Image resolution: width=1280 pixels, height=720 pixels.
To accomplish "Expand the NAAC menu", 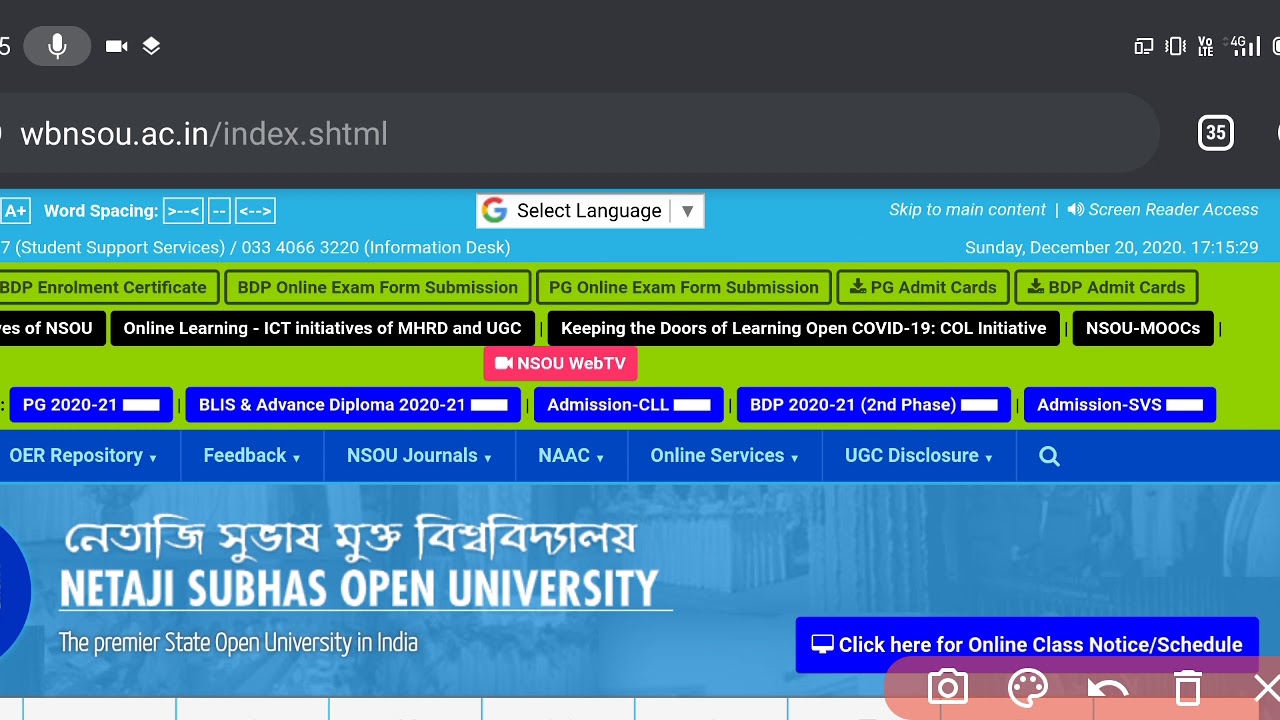I will click(x=571, y=456).
